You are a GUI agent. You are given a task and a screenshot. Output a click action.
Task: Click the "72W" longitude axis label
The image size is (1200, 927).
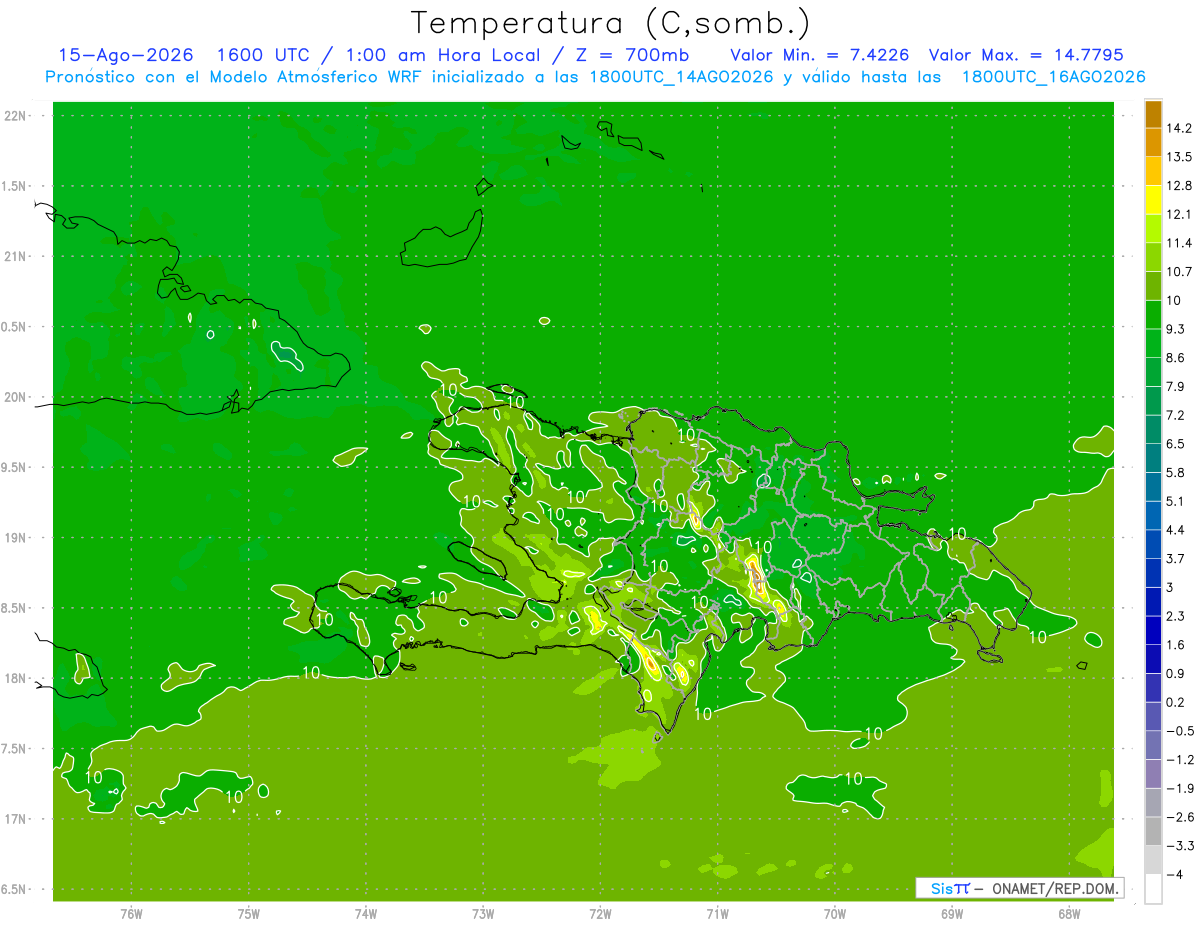click(600, 914)
